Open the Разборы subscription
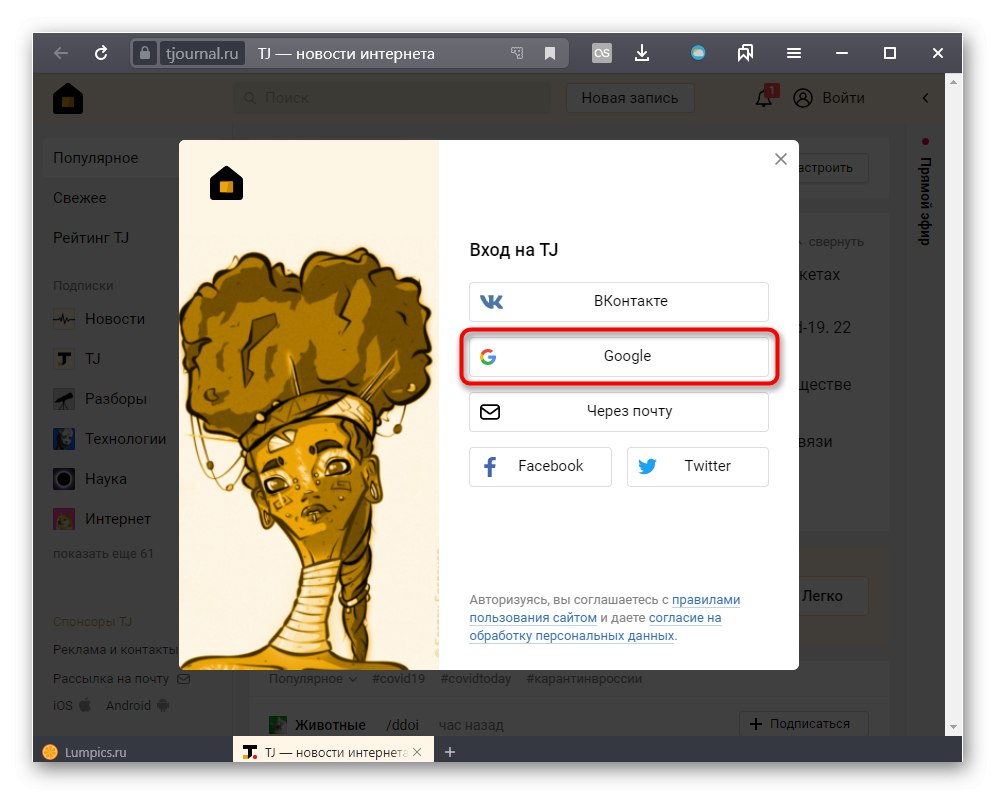Image resolution: width=995 pixels, height=794 pixels. click(x=115, y=399)
